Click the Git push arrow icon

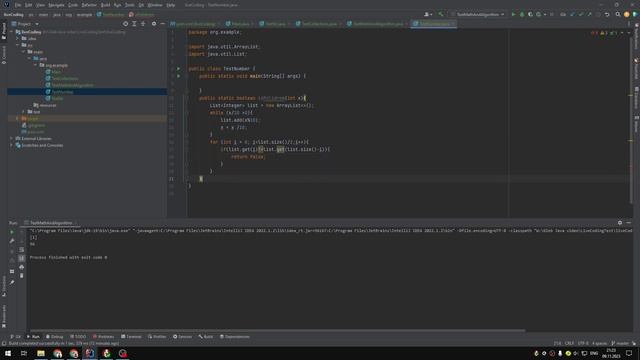tap(589, 14)
